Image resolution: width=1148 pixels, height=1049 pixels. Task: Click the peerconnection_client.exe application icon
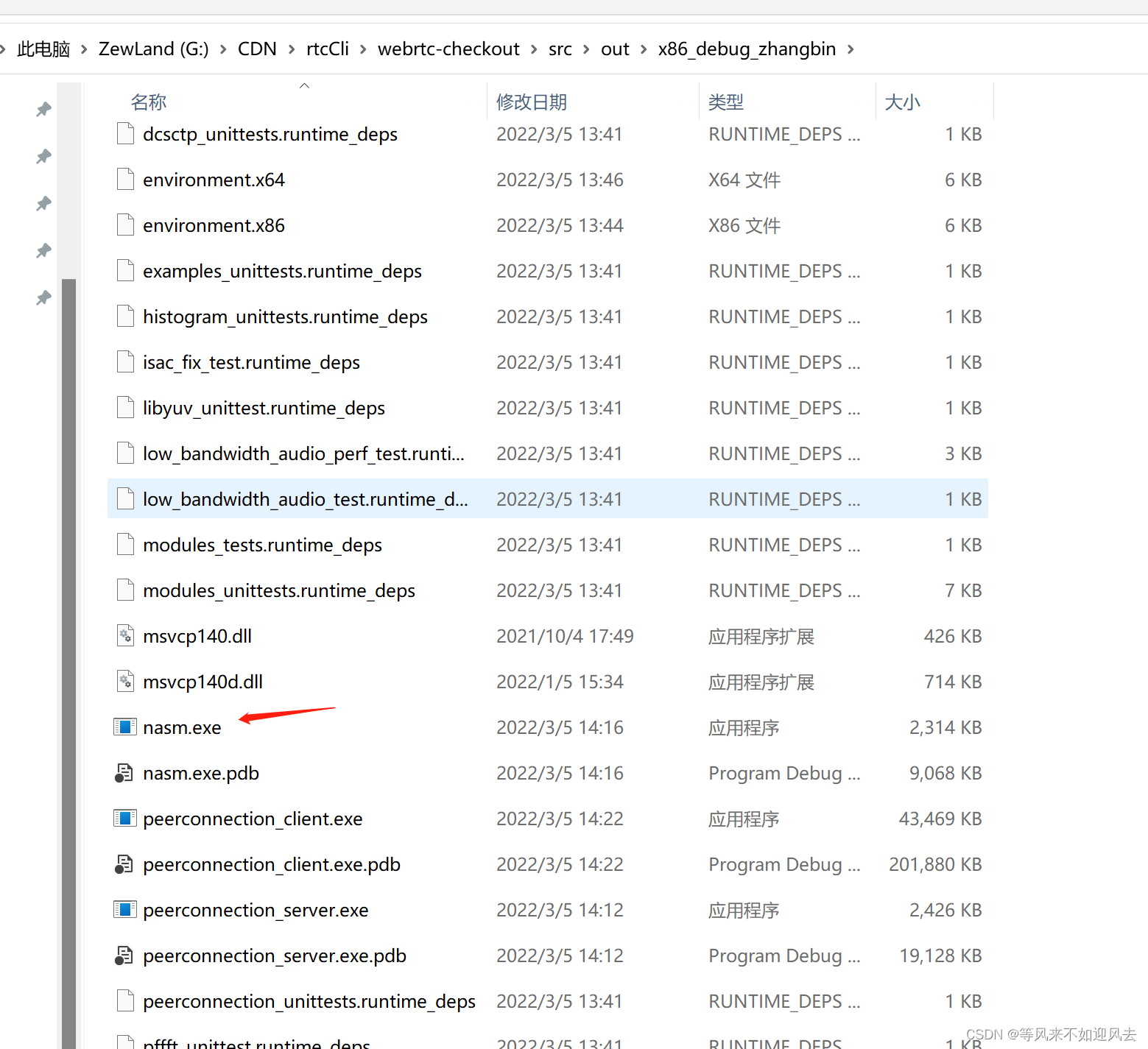pyautogui.click(x=125, y=819)
